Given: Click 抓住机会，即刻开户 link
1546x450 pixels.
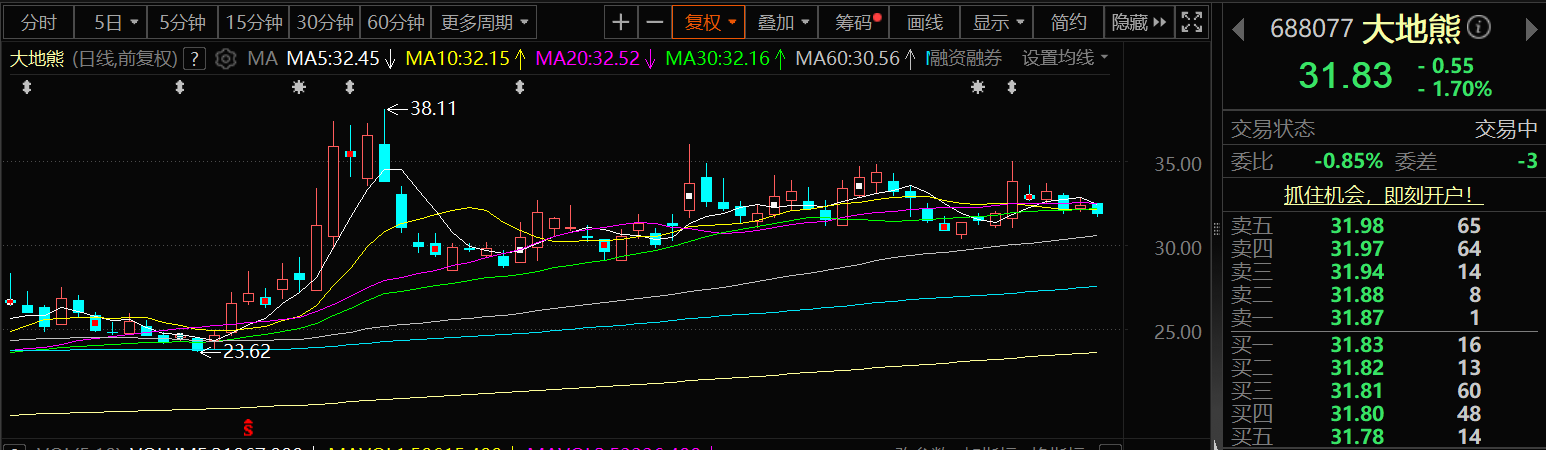Looking at the screenshot, I should [1383, 196].
